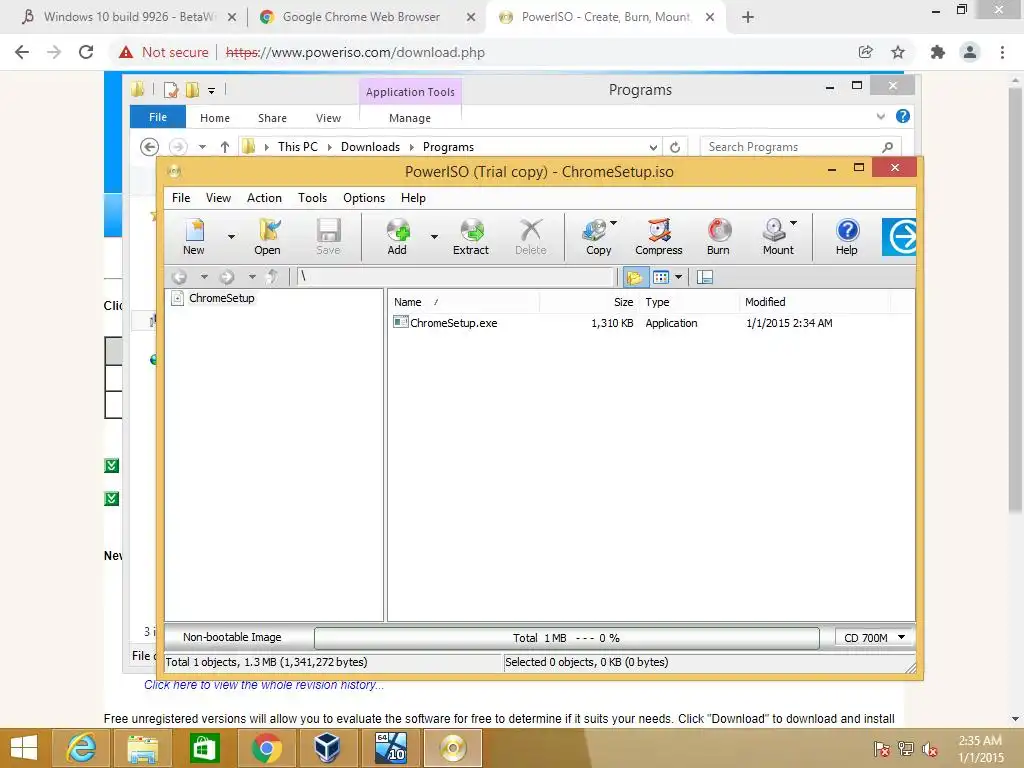Open the CD 700M media size dropdown
The width and height of the screenshot is (1024, 768).
(874, 637)
